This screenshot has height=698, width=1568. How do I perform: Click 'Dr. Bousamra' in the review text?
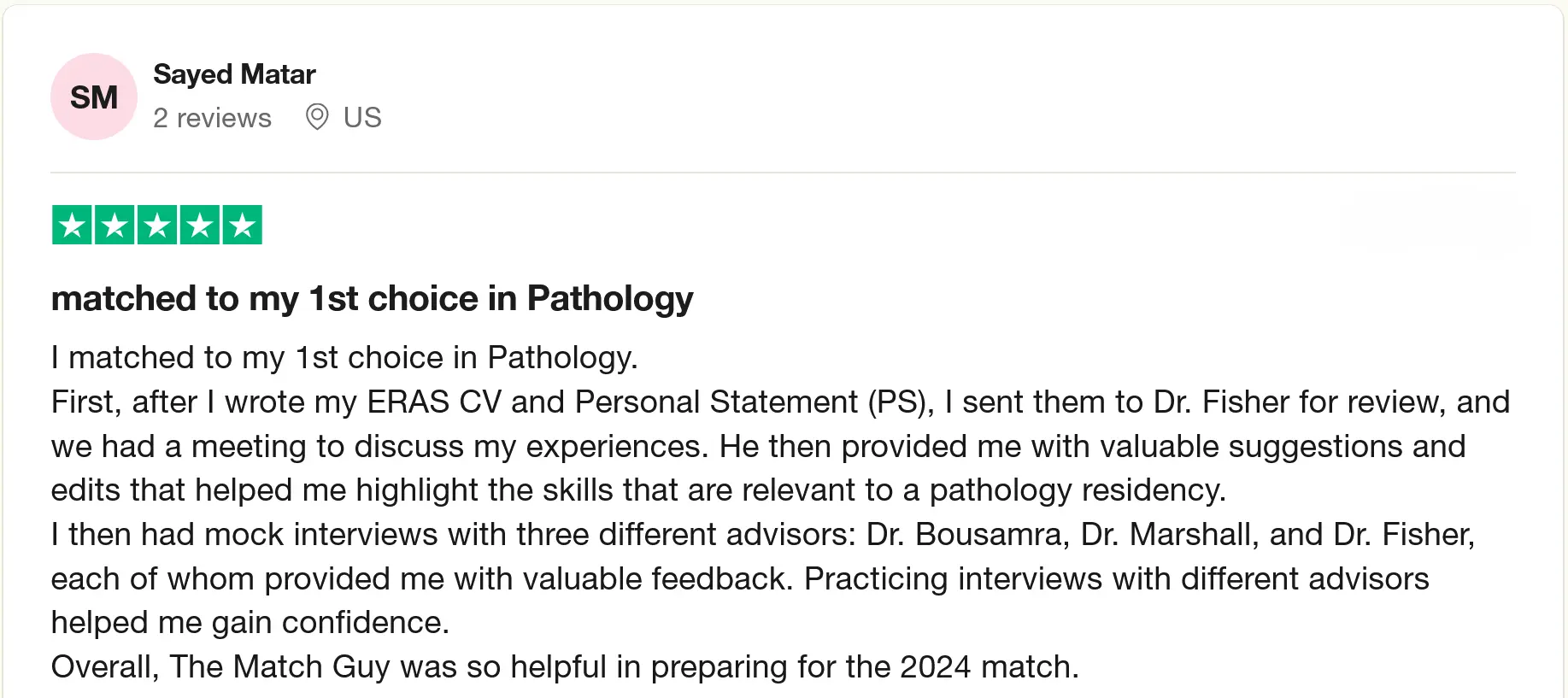tap(967, 535)
